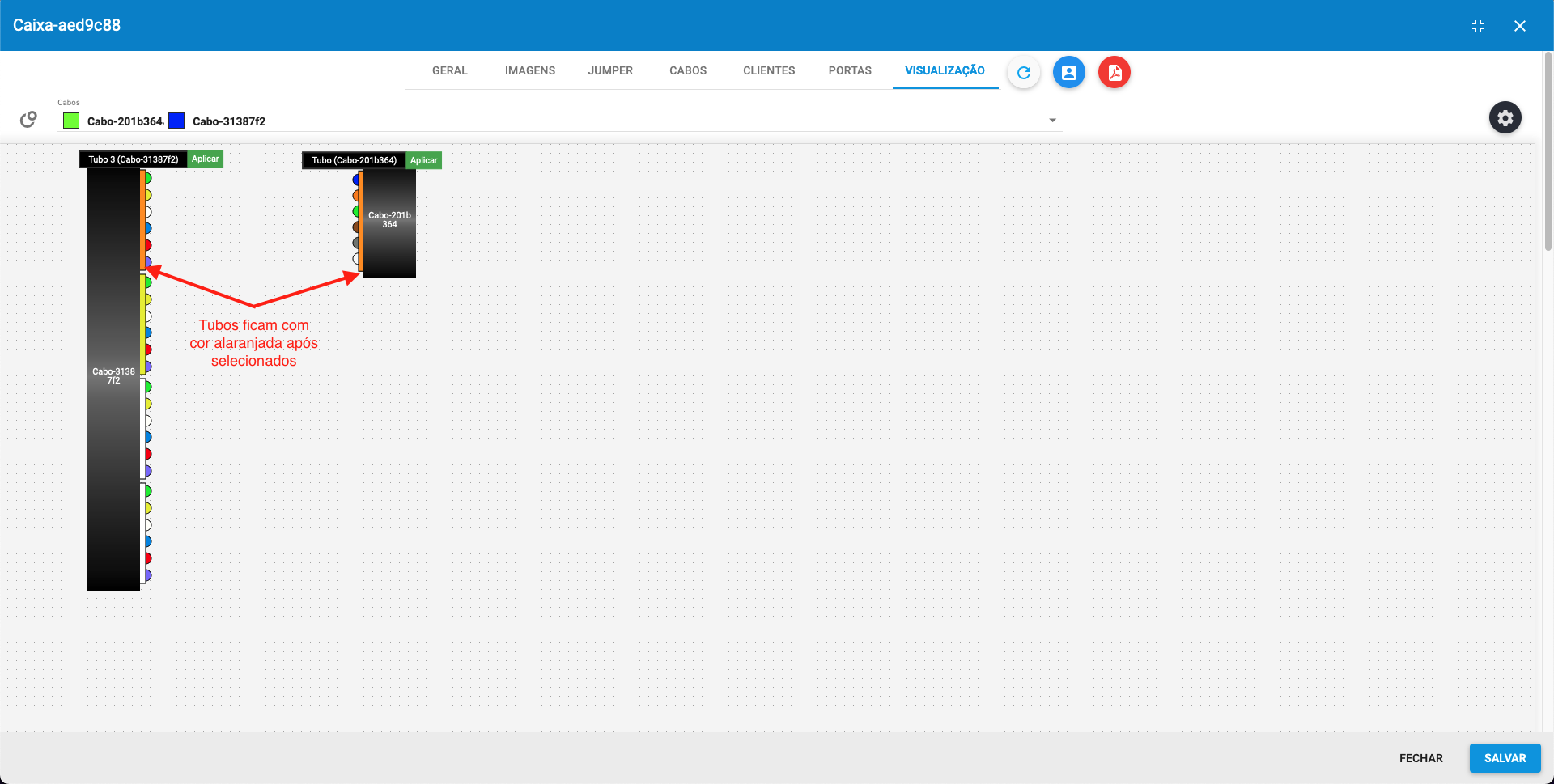Select violet fiber in bottom tube of Cabo-31387f2
Screen dimensions: 1554x784
(148, 575)
